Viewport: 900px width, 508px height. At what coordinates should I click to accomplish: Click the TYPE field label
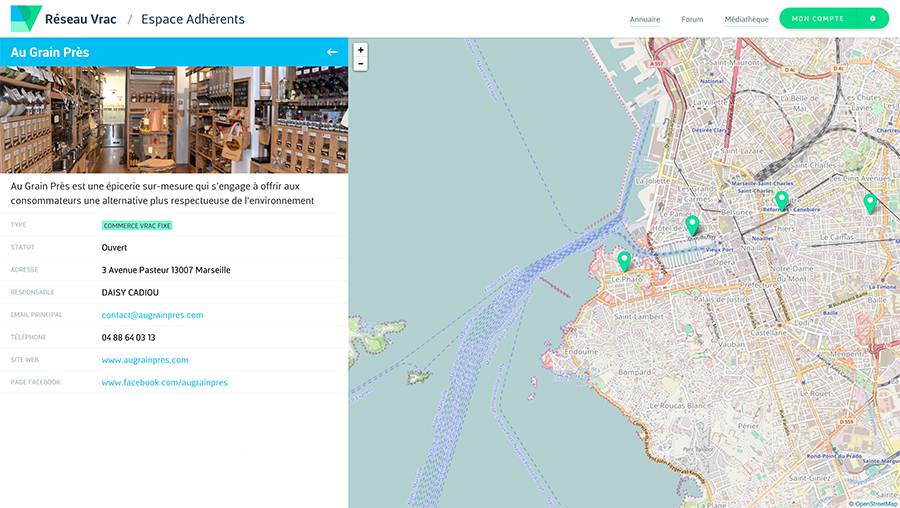18,224
